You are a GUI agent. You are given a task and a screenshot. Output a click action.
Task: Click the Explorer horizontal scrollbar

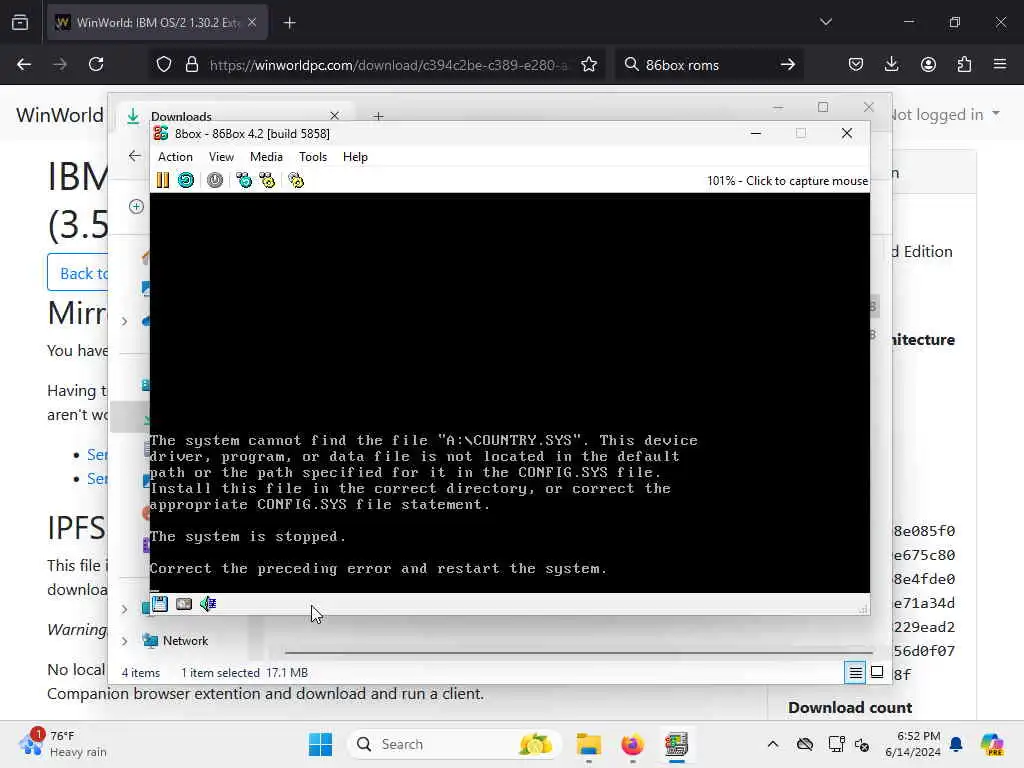579,652
